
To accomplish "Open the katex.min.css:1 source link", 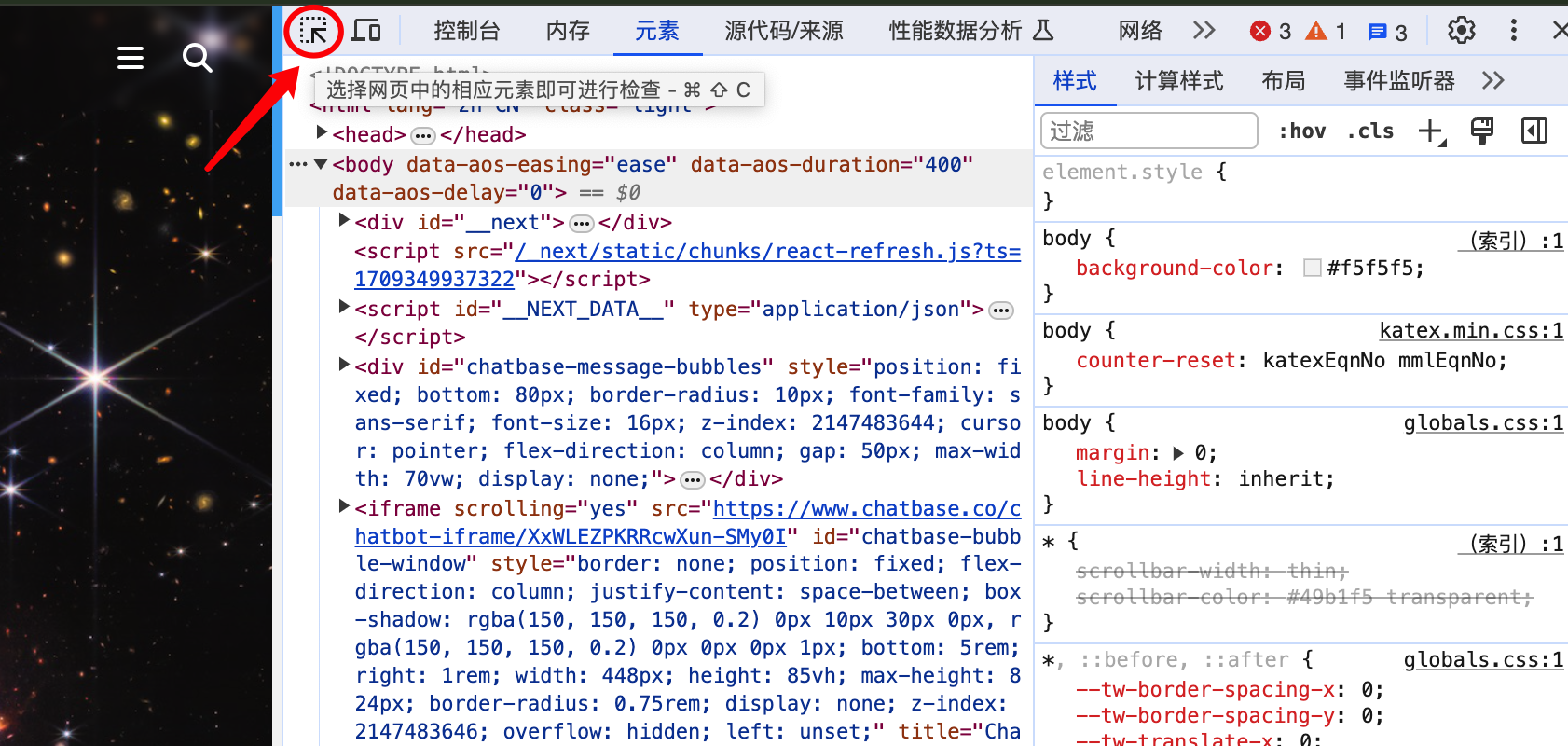I will 1471,330.
